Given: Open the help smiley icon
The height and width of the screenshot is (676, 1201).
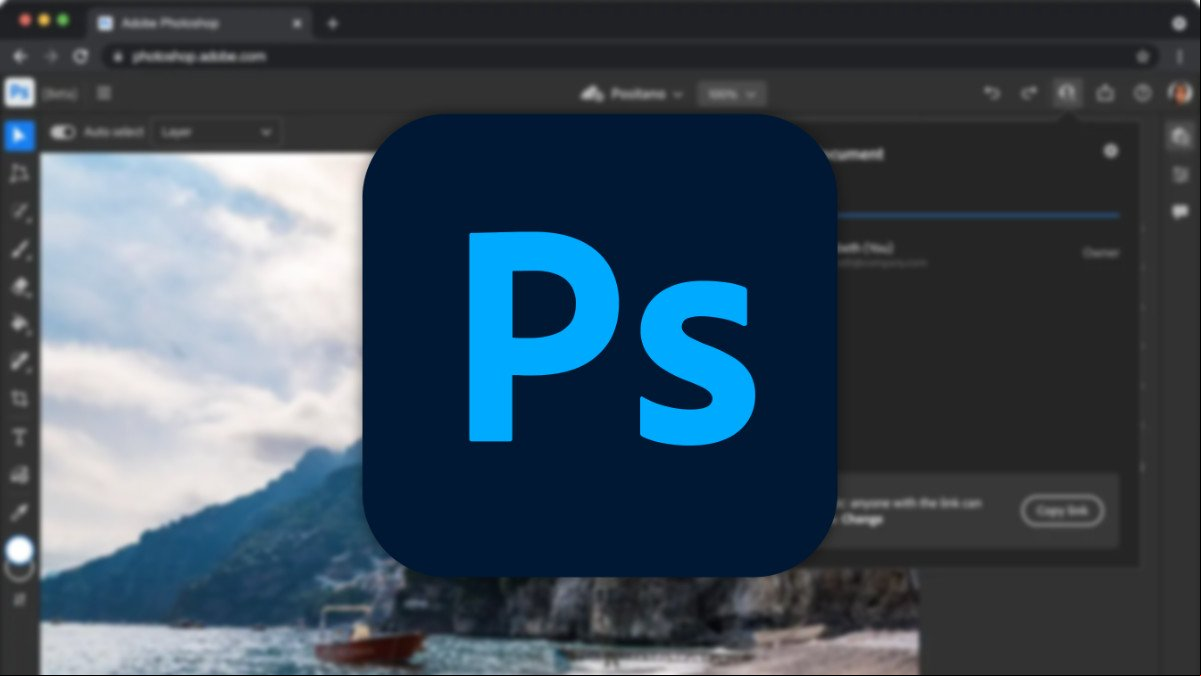Looking at the screenshot, I should 1143,93.
